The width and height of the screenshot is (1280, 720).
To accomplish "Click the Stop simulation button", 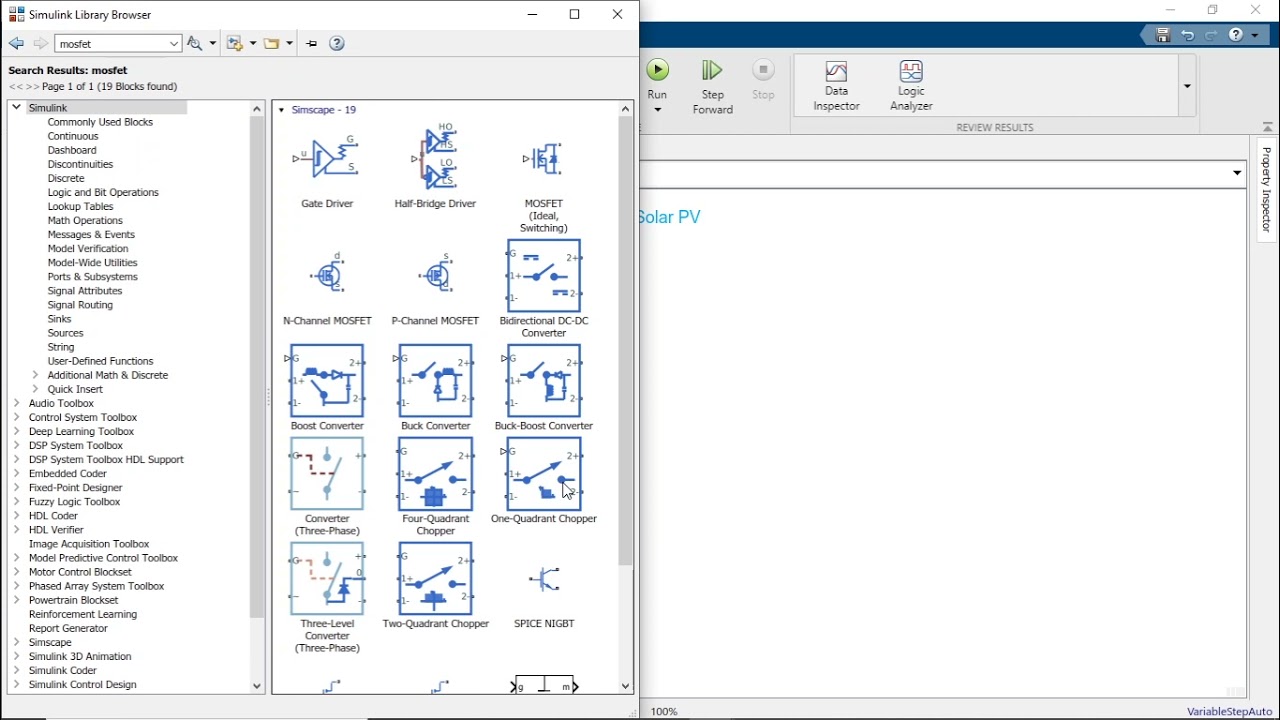I will point(763,79).
